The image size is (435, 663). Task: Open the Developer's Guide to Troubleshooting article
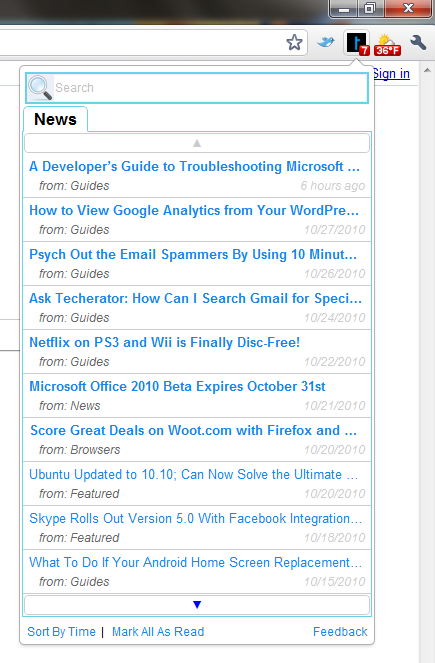pos(194,167)
